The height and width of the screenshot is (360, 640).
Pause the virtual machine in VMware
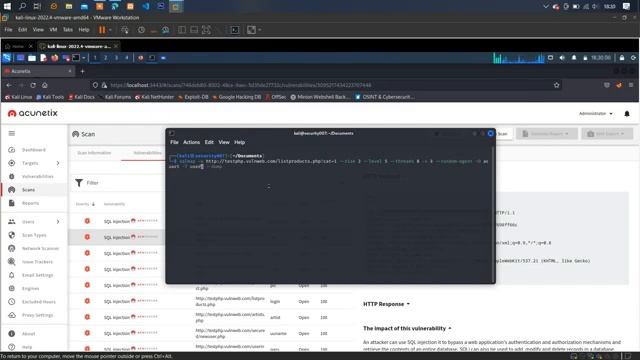[x=102, y=30]
